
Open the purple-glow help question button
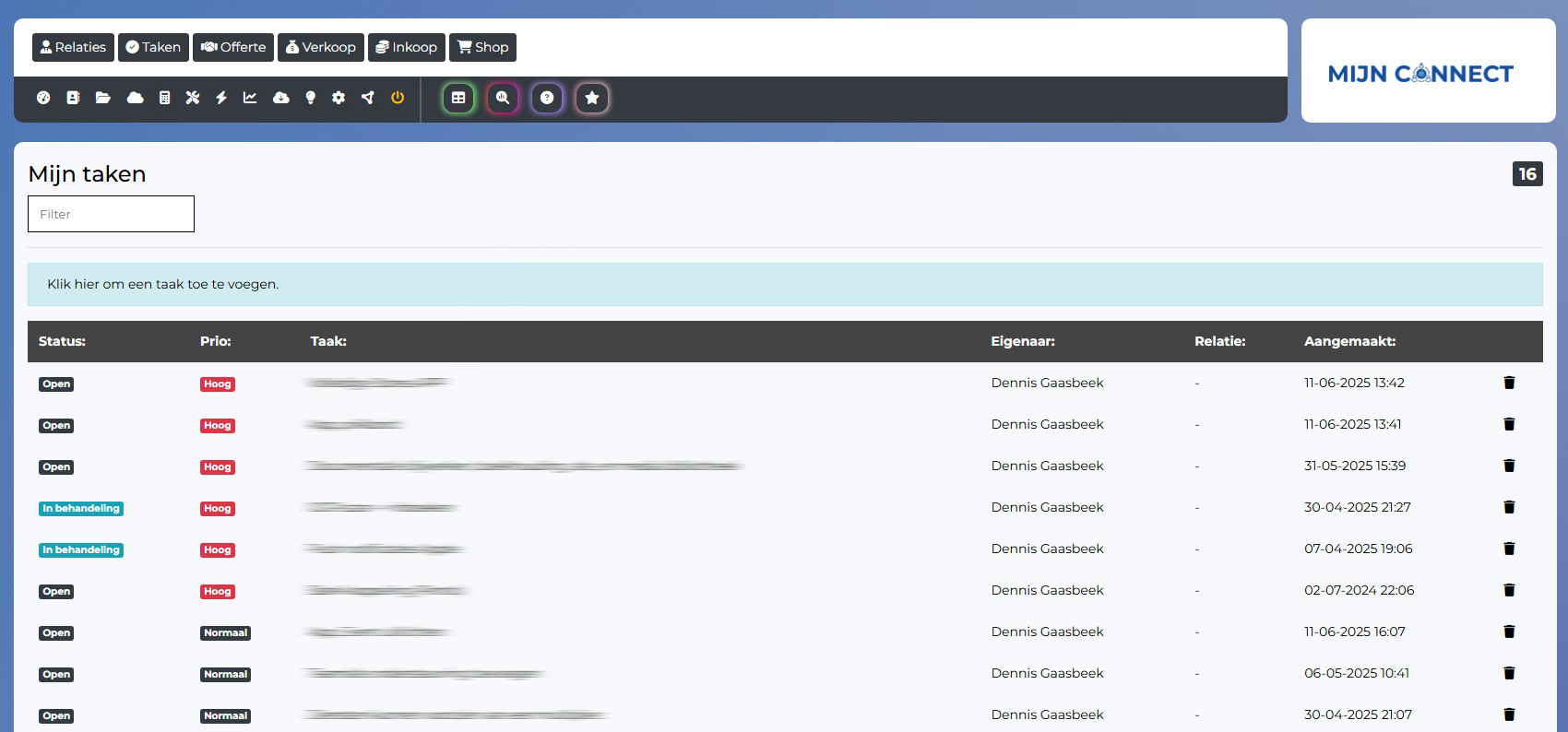tap(547, 98)
